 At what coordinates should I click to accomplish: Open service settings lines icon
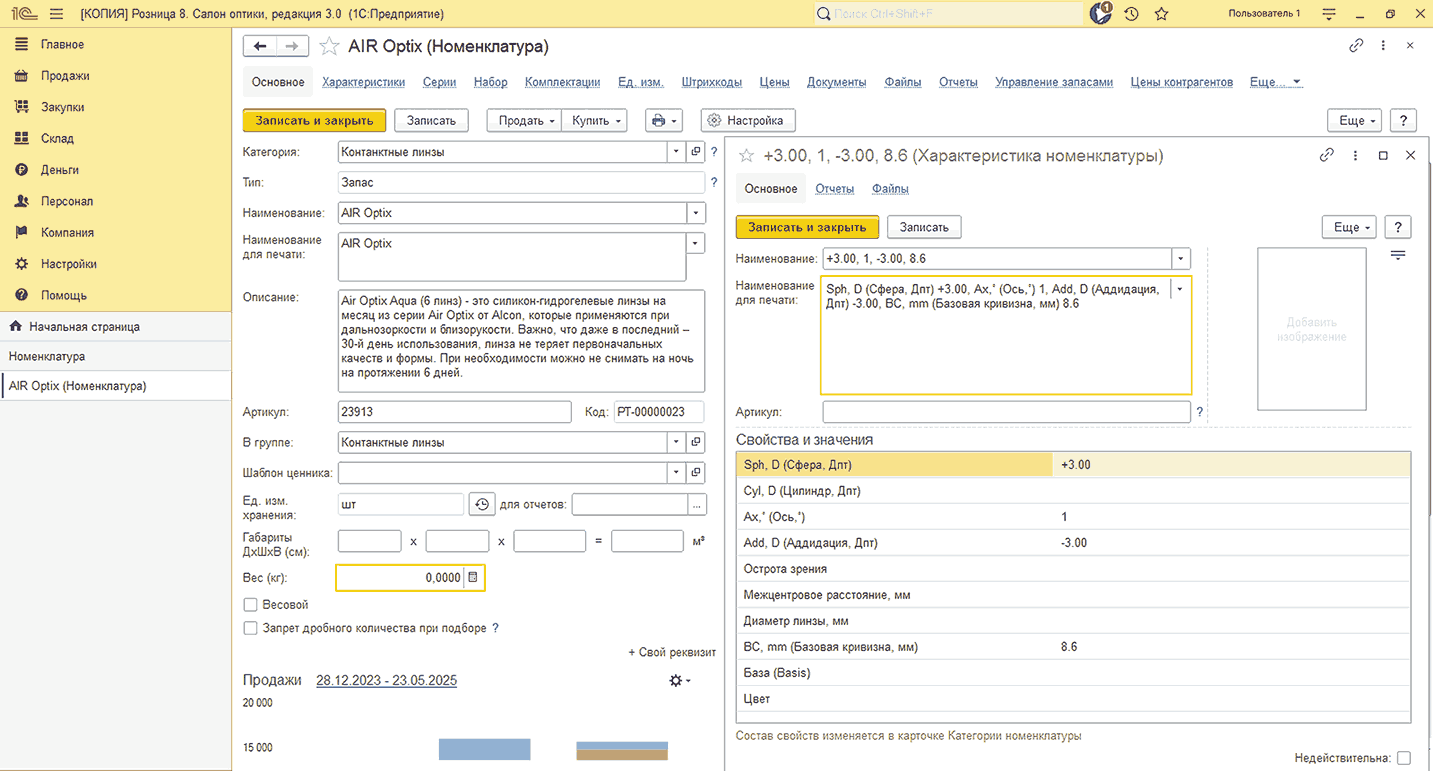tap(1329, 14)
